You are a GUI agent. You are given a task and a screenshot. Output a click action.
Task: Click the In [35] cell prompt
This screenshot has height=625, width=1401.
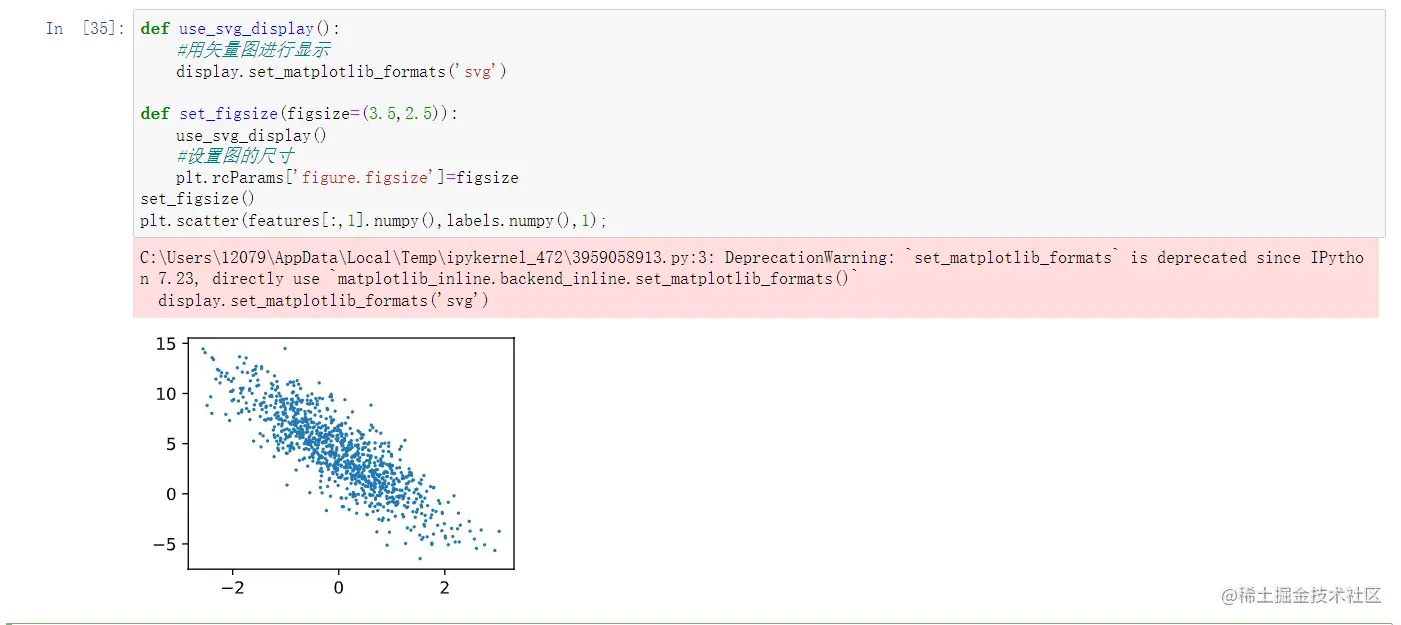tap(85, 29)
